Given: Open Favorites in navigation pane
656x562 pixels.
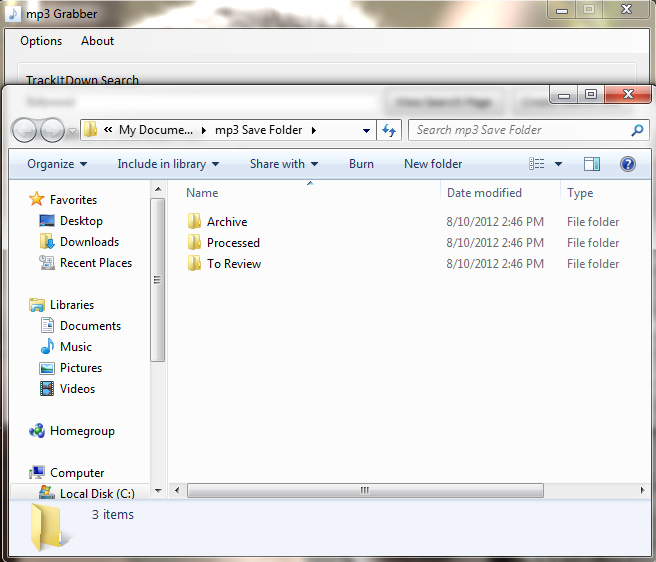Looking at the screenshot, I should point(73,200).
